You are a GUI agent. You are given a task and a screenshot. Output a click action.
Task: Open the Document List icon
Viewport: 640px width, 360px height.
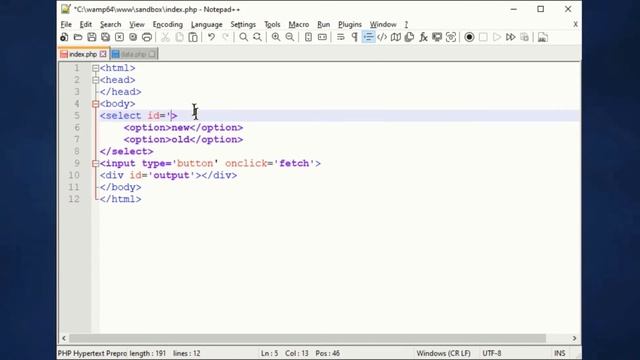coord(409,37)
